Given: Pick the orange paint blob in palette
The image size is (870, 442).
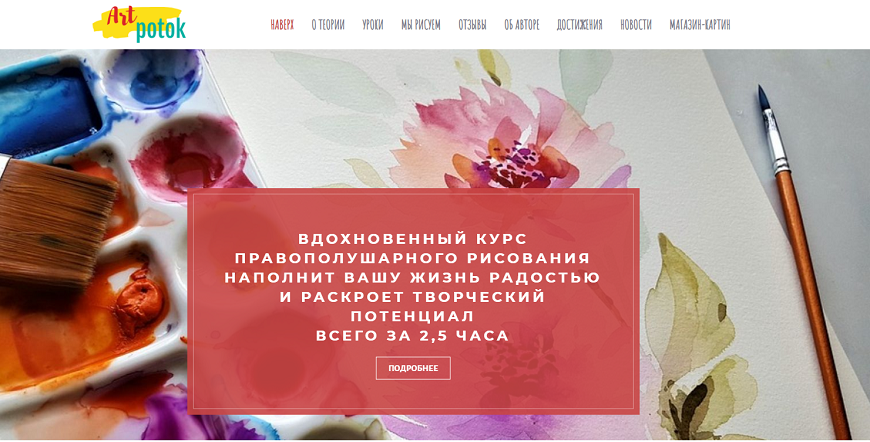Looking at the screenshot, I should click(x=140, y=301).
